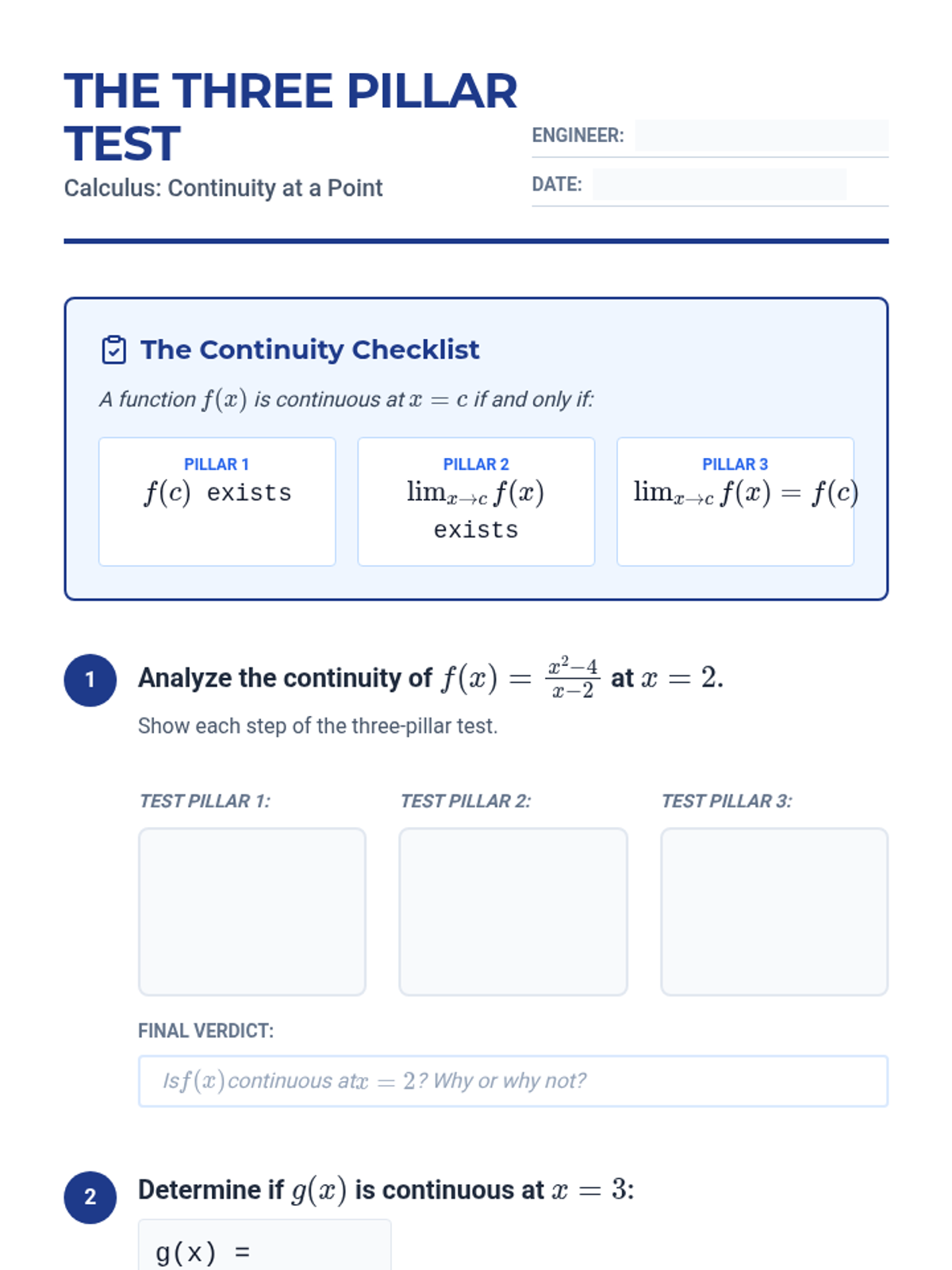Image resolution: width=952 pixels, height=1270 pixels.
Task: Click the fraction formula in question 1
Action: 572,678
